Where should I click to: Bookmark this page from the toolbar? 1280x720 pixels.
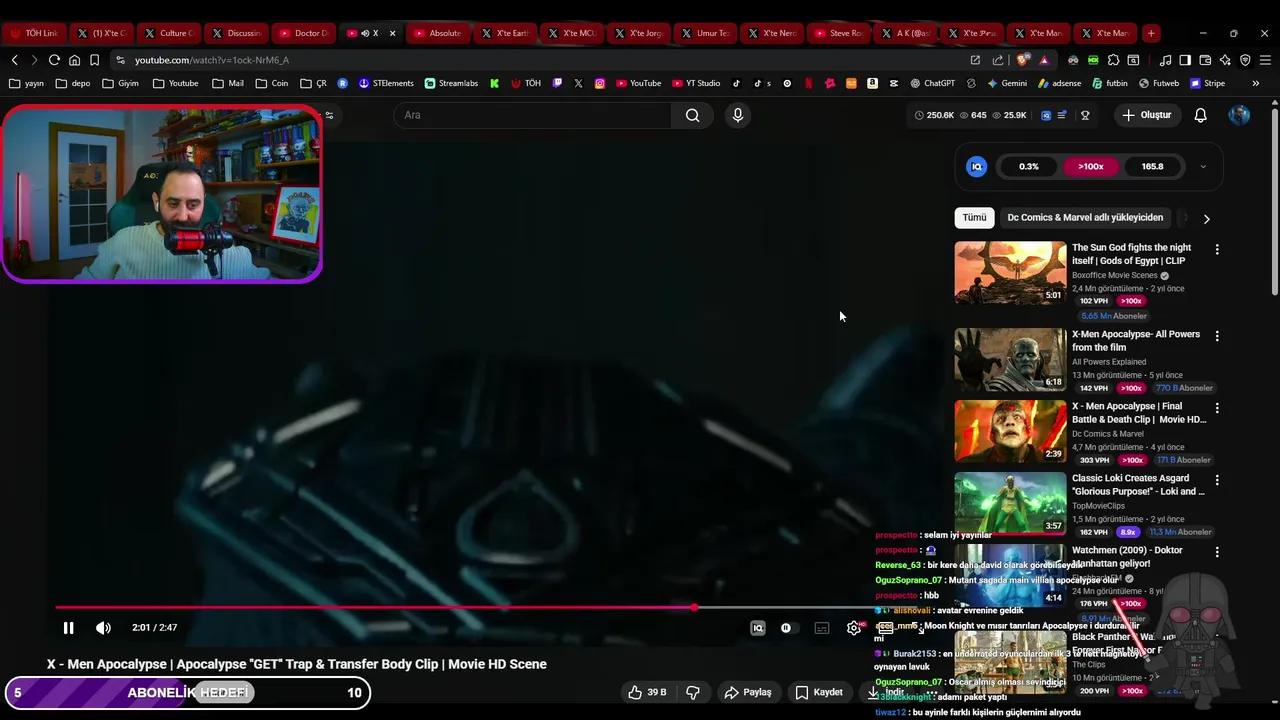pos(94,60)
